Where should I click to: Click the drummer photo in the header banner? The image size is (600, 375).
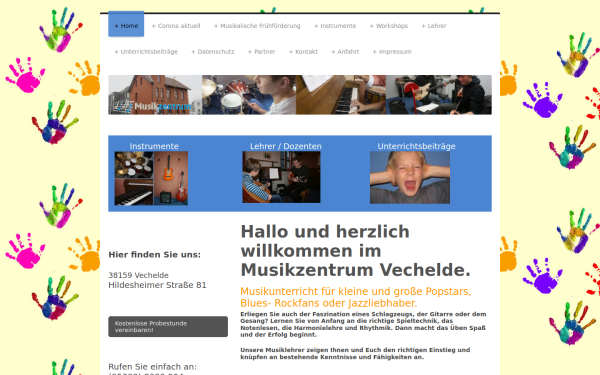click(x=249, y=95)
